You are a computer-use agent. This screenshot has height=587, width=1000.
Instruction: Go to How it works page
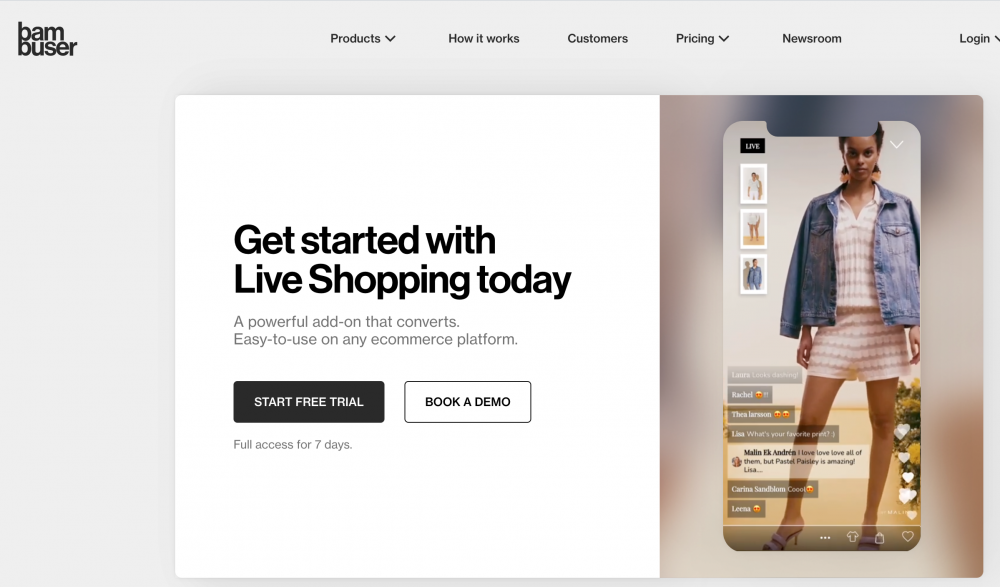pos(483,39)
